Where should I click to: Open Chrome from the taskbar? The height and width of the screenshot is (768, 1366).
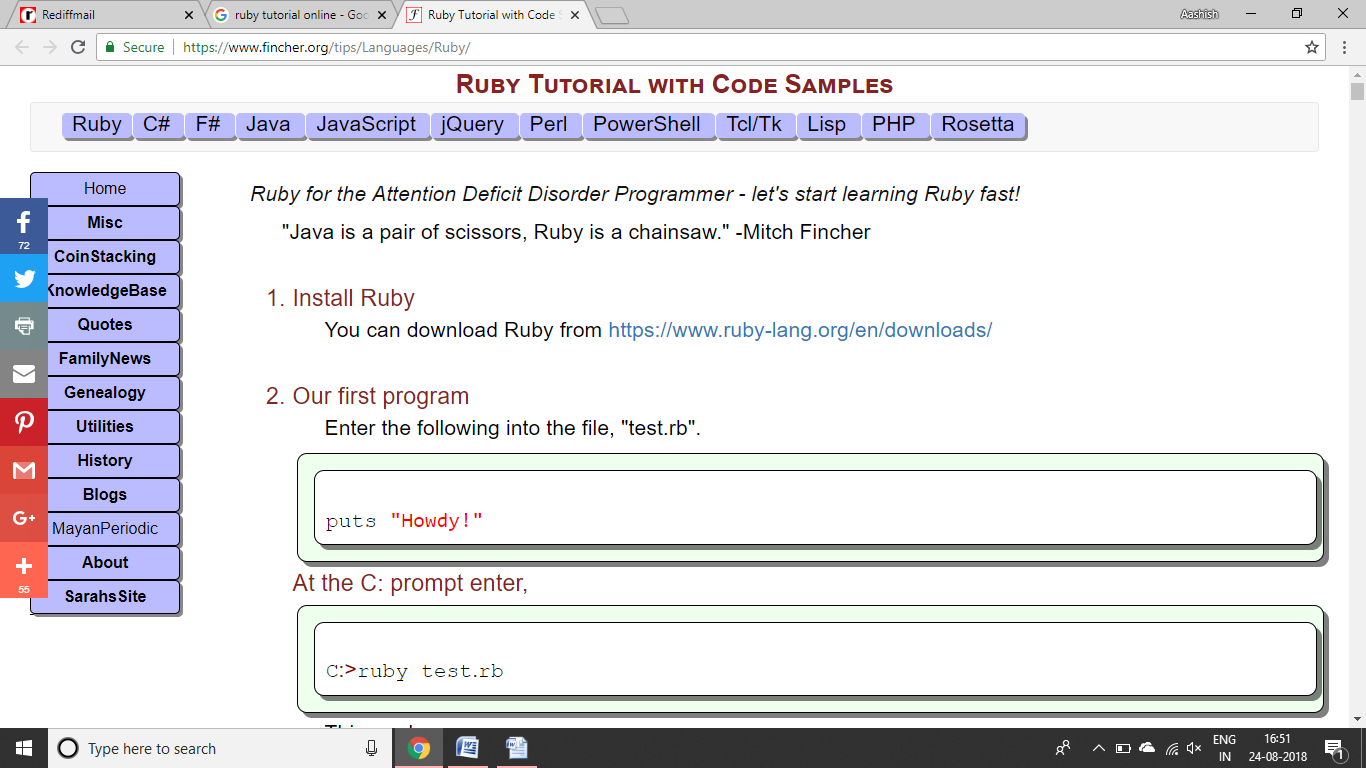pyautogui.click(x=418, y=748)
